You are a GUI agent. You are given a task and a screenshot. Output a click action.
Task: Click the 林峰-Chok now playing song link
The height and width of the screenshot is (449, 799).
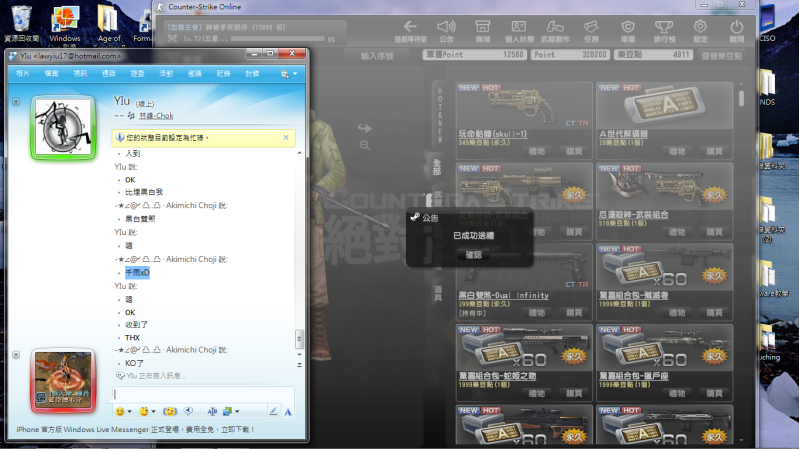[156, 116]
